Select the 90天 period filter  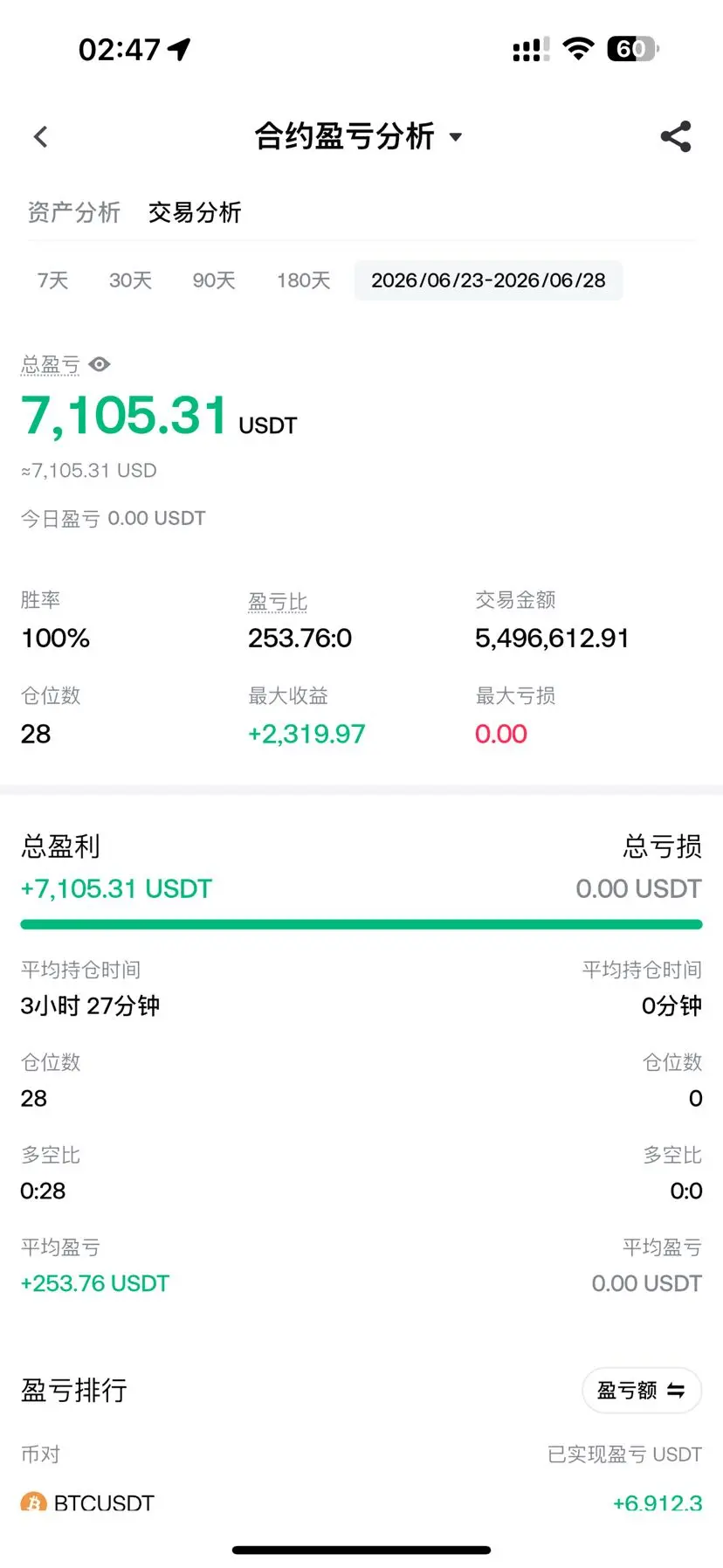coord(214,280)
